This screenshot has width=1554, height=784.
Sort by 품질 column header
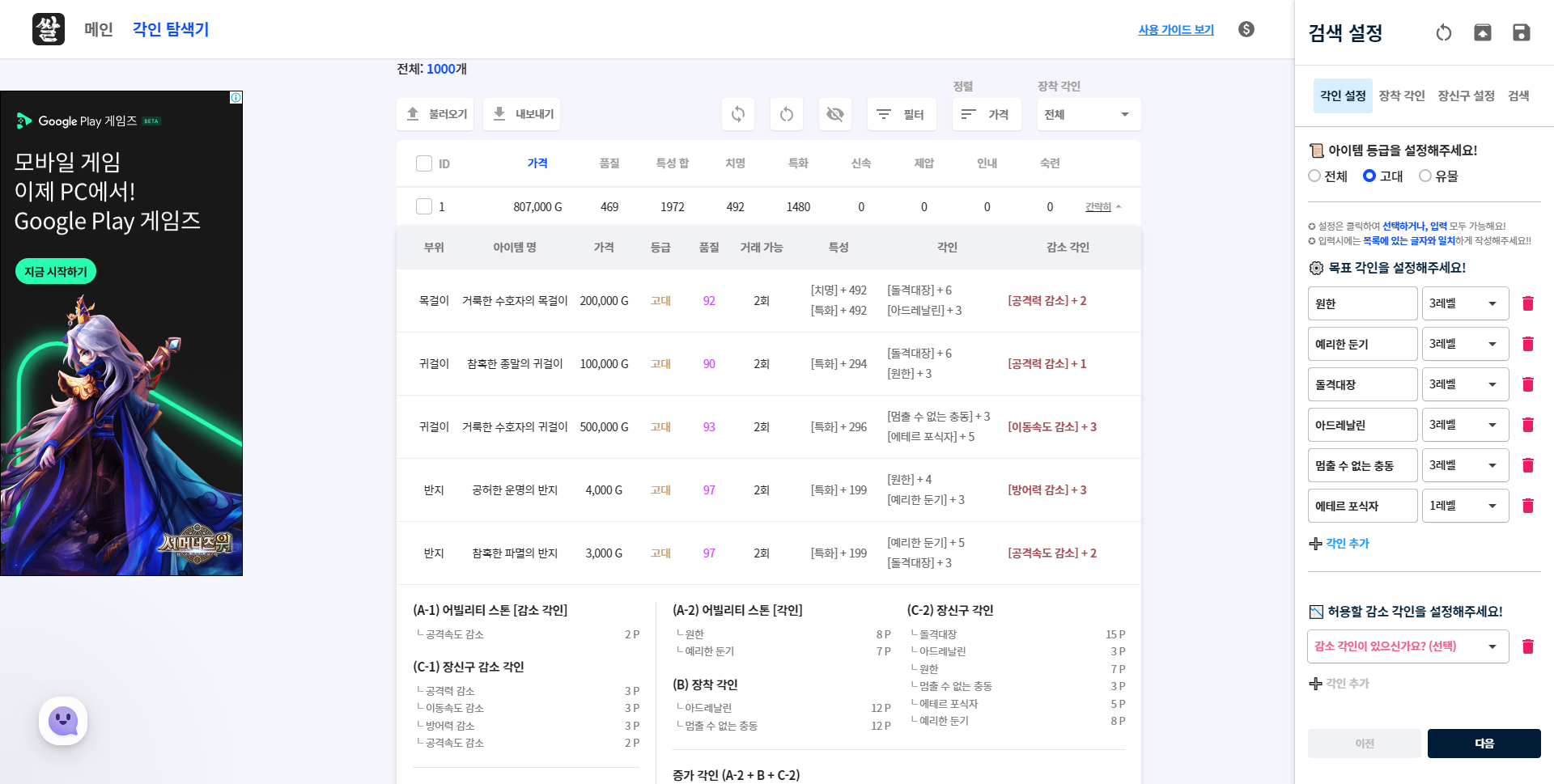[x=609, y=163]
